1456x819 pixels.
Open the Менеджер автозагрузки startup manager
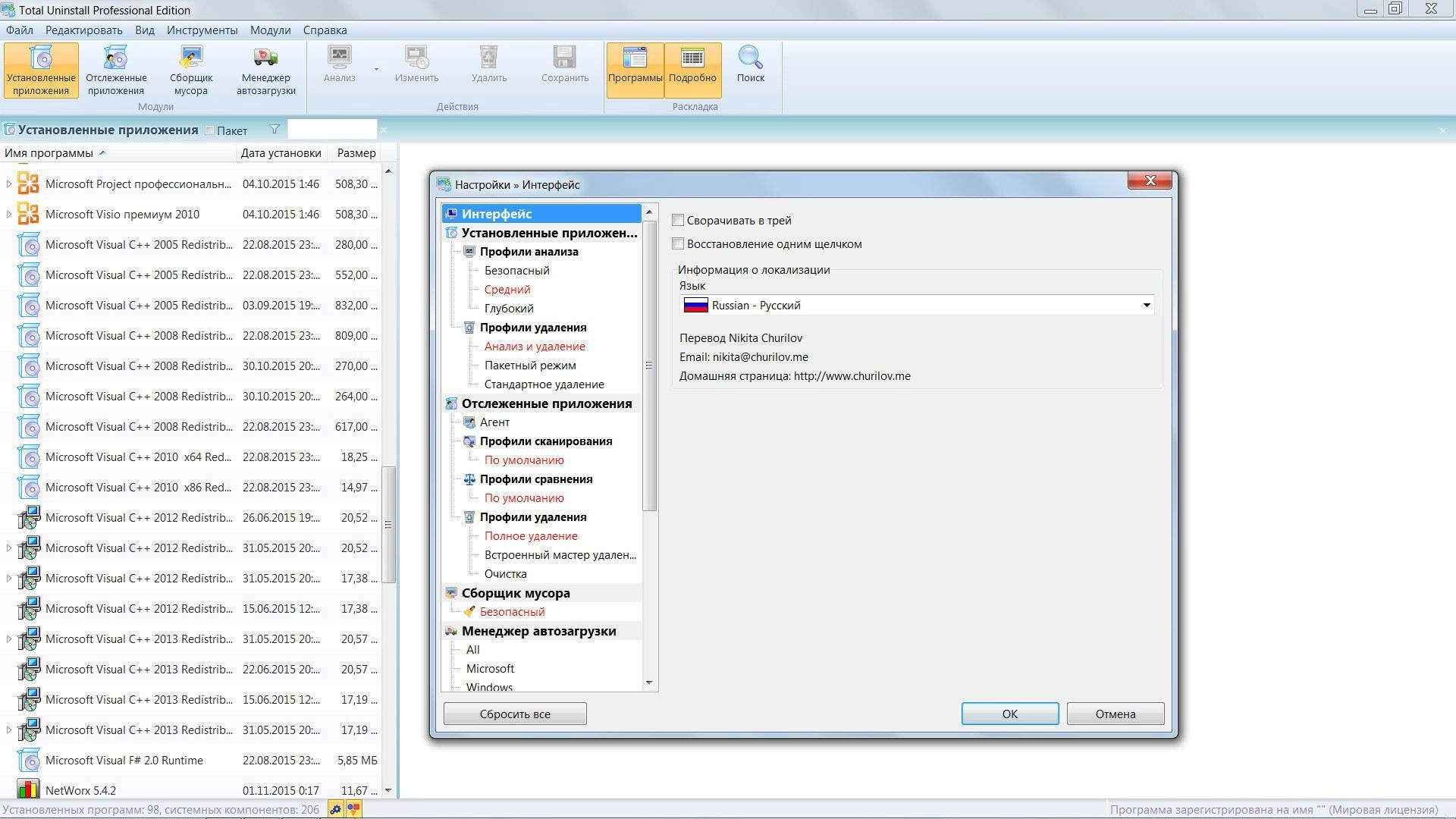(265, 71)
